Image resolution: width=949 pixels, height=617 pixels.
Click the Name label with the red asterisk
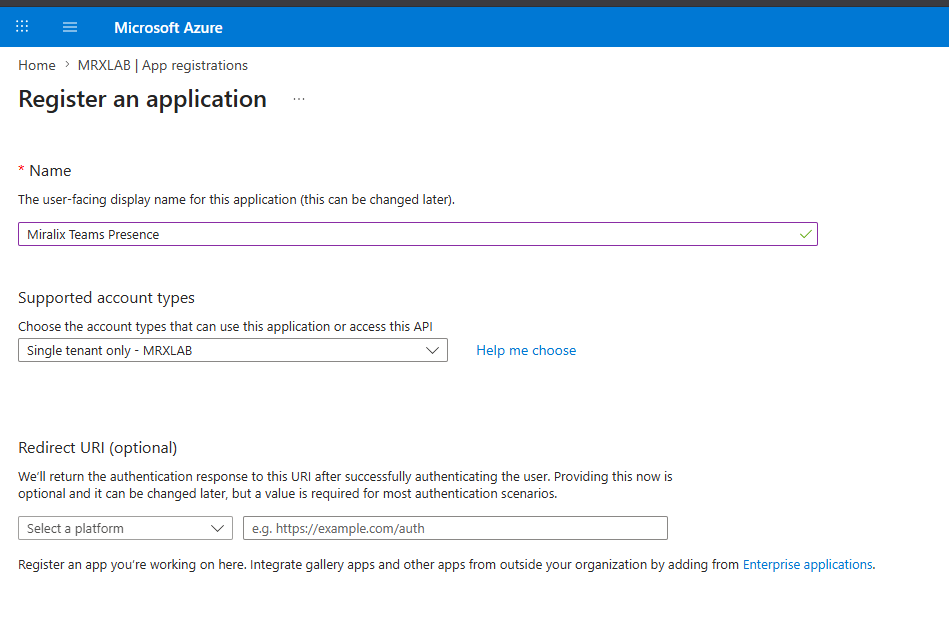point(45,171)
